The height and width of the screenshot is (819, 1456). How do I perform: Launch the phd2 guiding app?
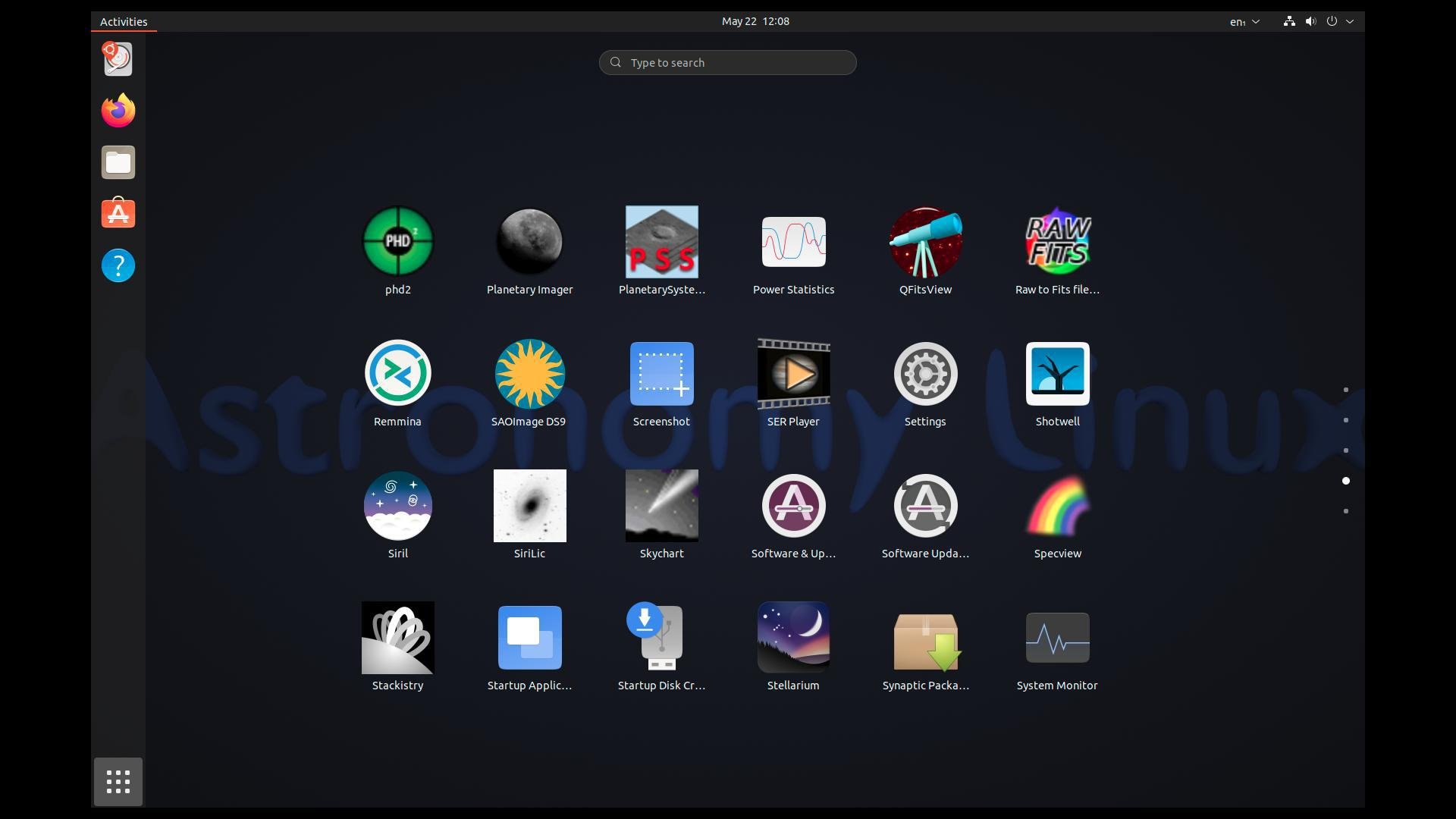coord(397,242)
